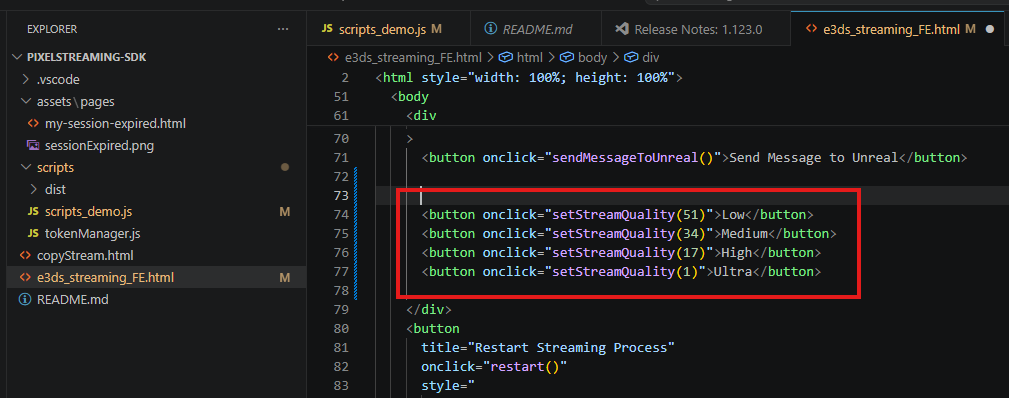
Task: Click 'setStreamQuality(51)' in the code
Action: (x=629, y=214)
